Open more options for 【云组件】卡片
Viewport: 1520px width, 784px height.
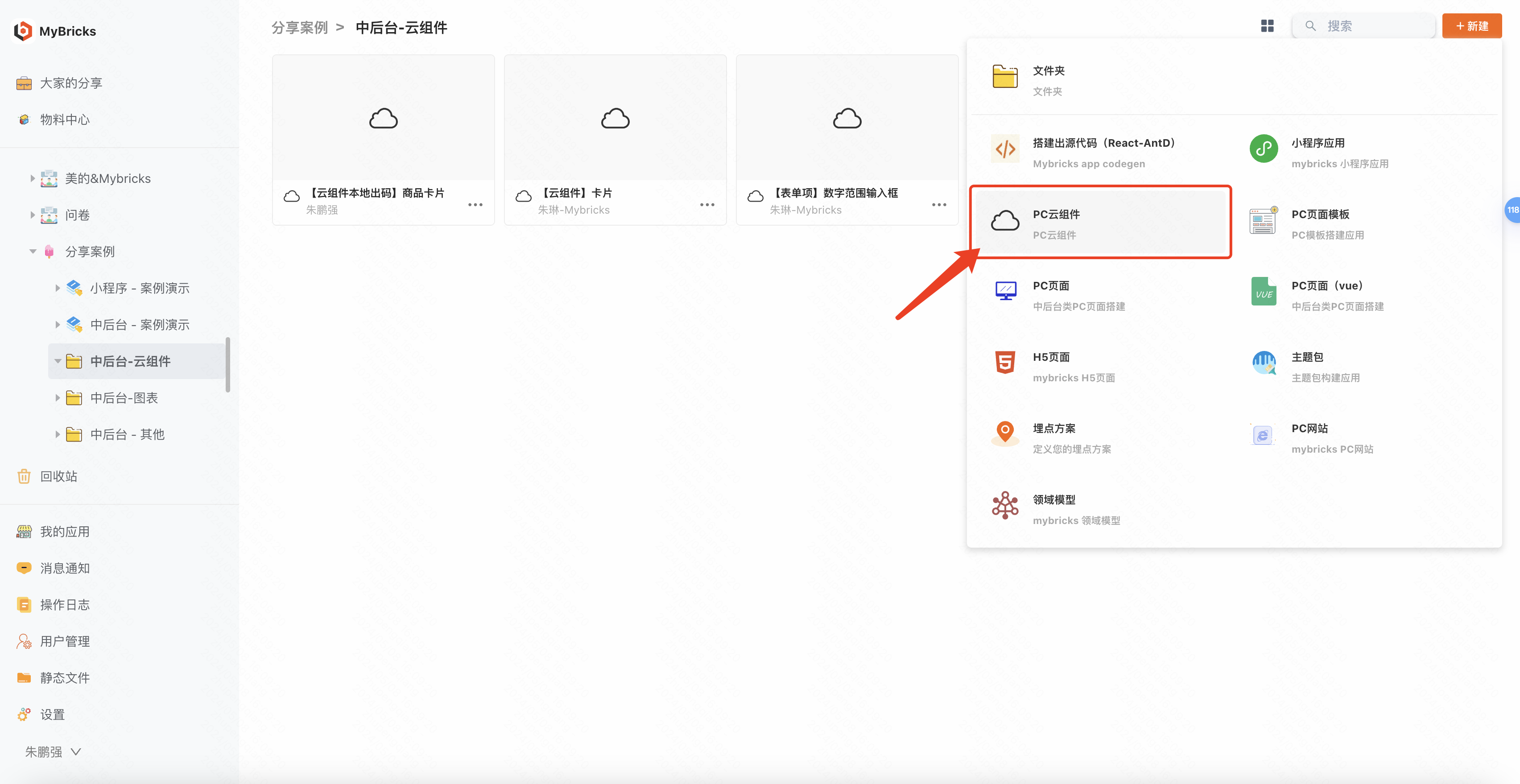[707, 205]
